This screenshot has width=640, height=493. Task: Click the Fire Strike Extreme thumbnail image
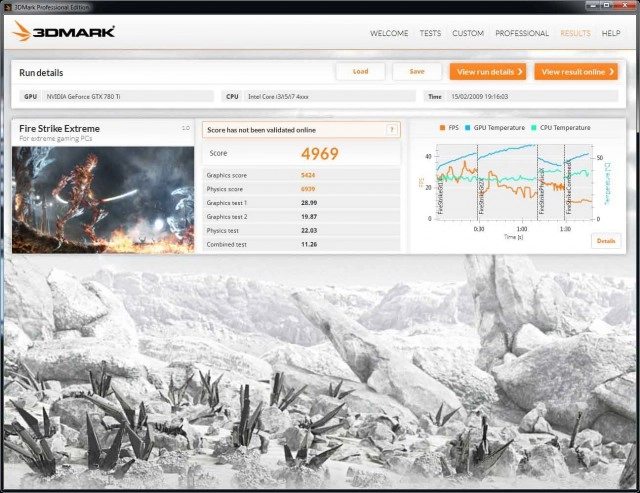103,200
